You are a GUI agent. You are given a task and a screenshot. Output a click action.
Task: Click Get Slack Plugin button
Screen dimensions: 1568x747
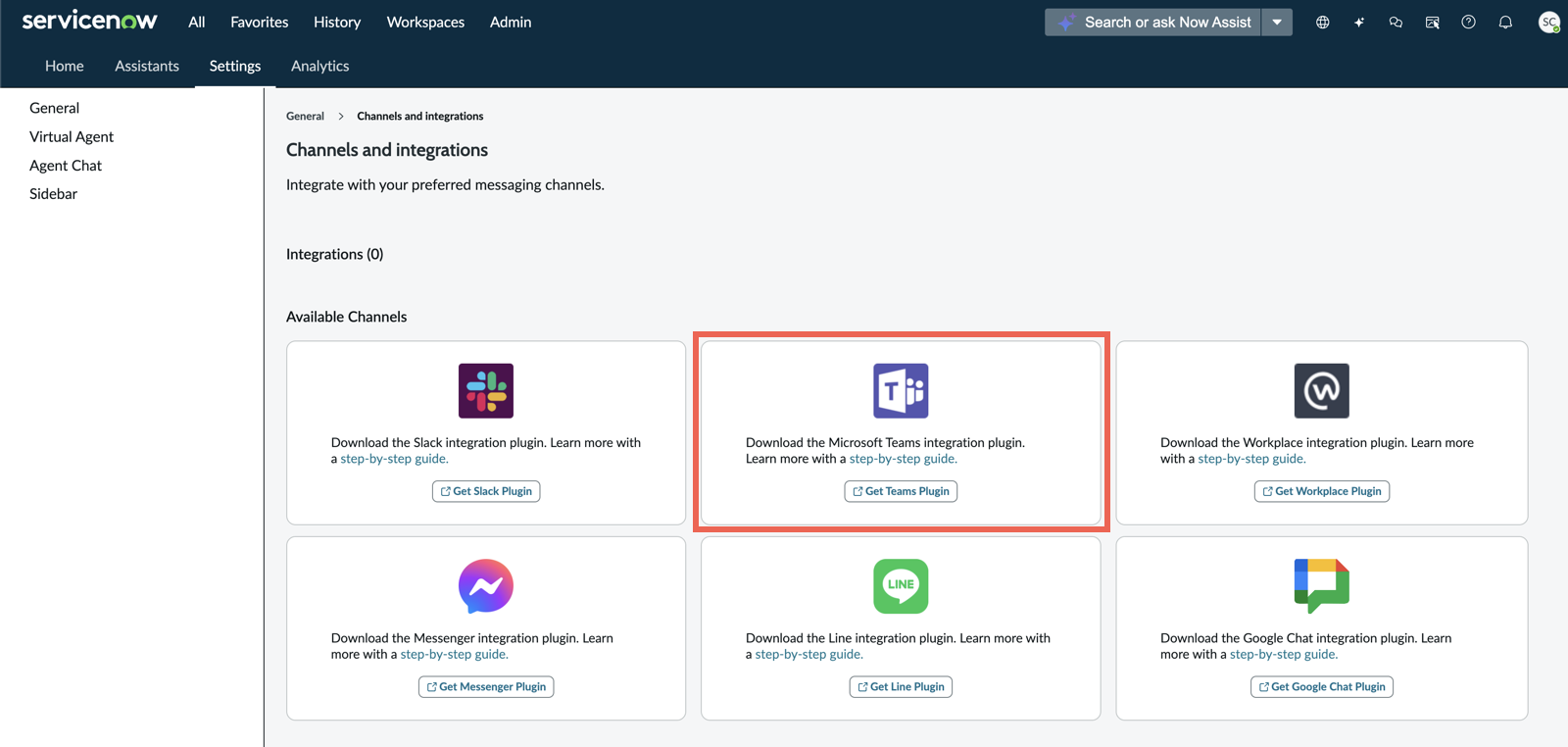486,491
